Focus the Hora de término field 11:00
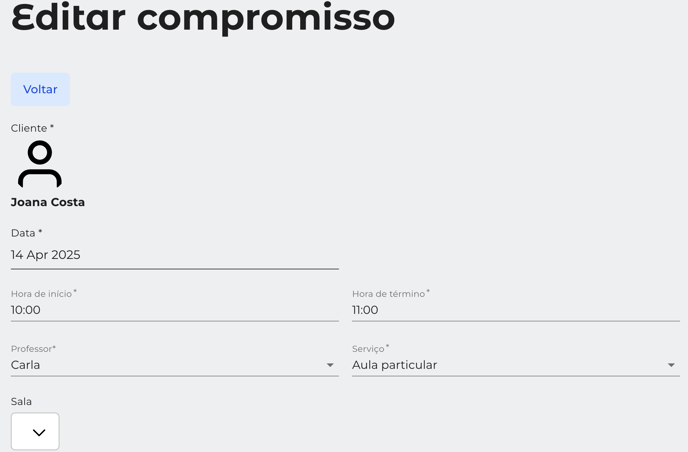 (516, 310)
